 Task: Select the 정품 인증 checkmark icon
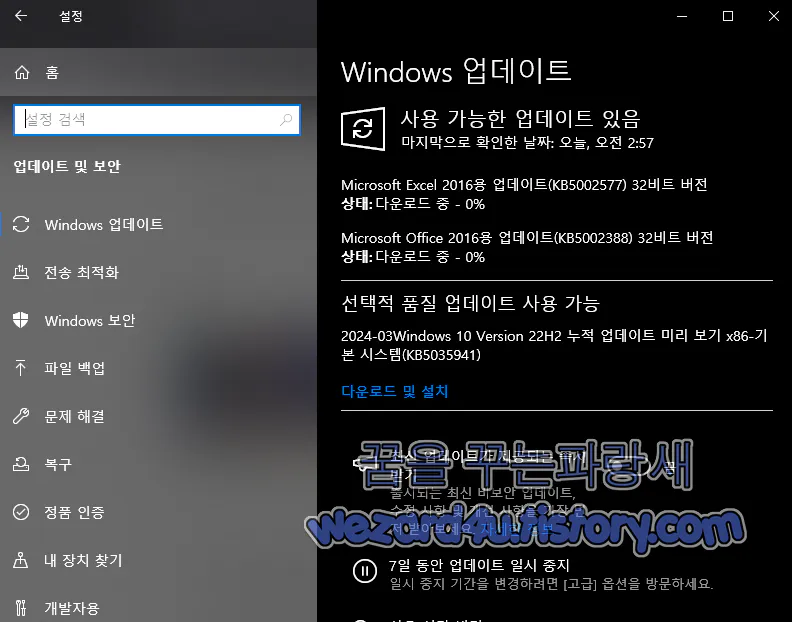click(x=21, y=512)
